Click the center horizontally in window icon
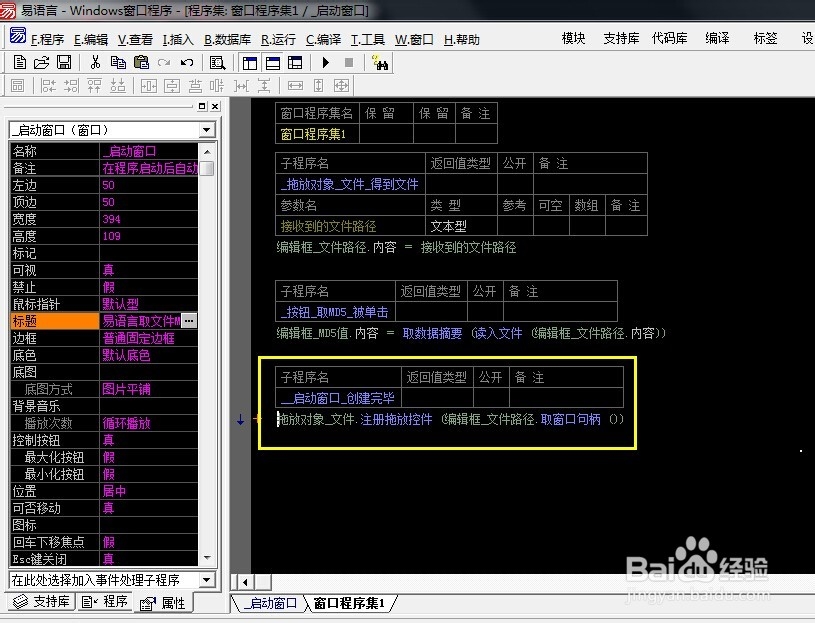 pos(149,86)
